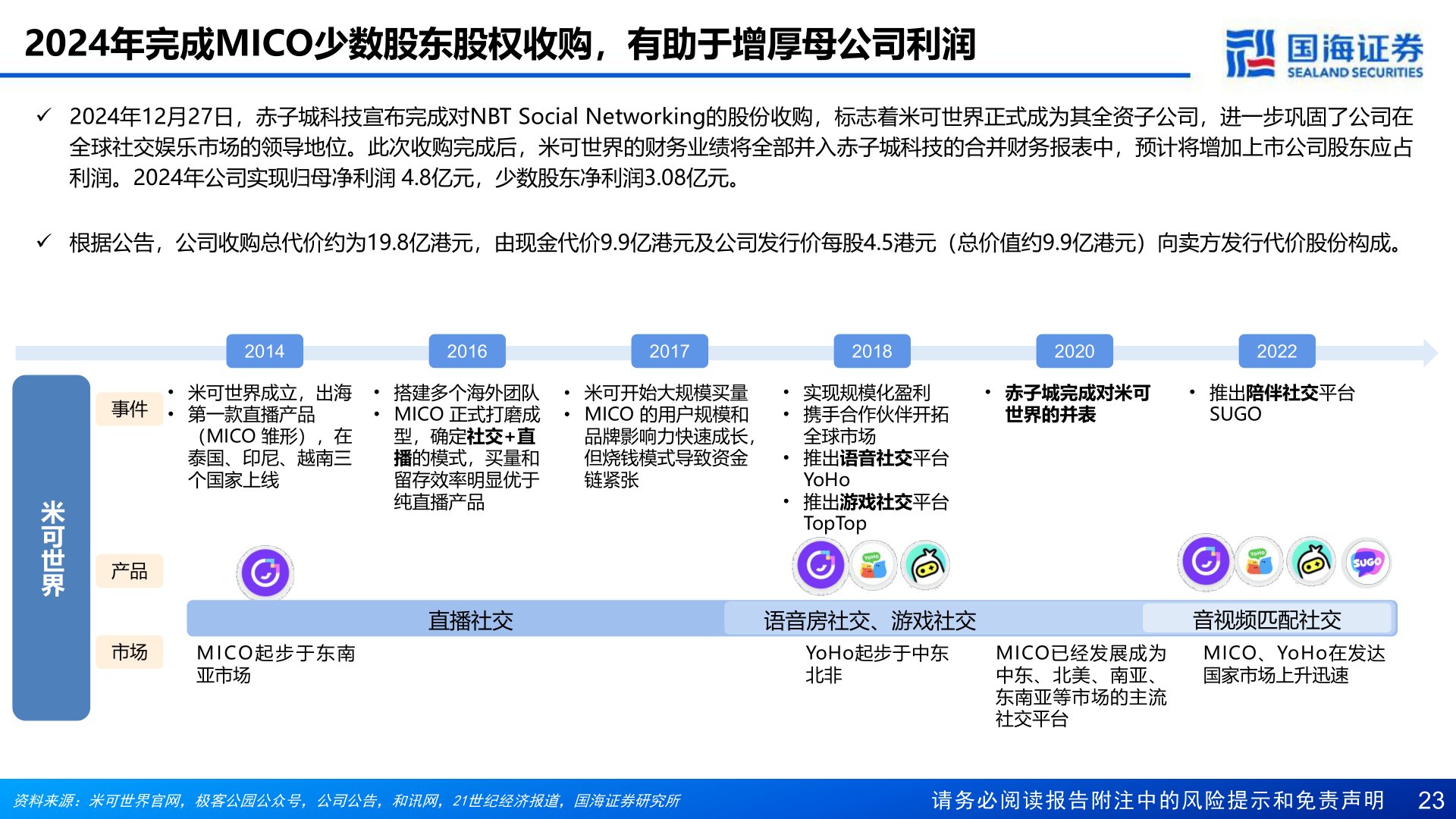Viewport: 1456px width, 819px height.
Task: Click the text 推出语音社交平台 YoHo
Action: pos(876,469)
